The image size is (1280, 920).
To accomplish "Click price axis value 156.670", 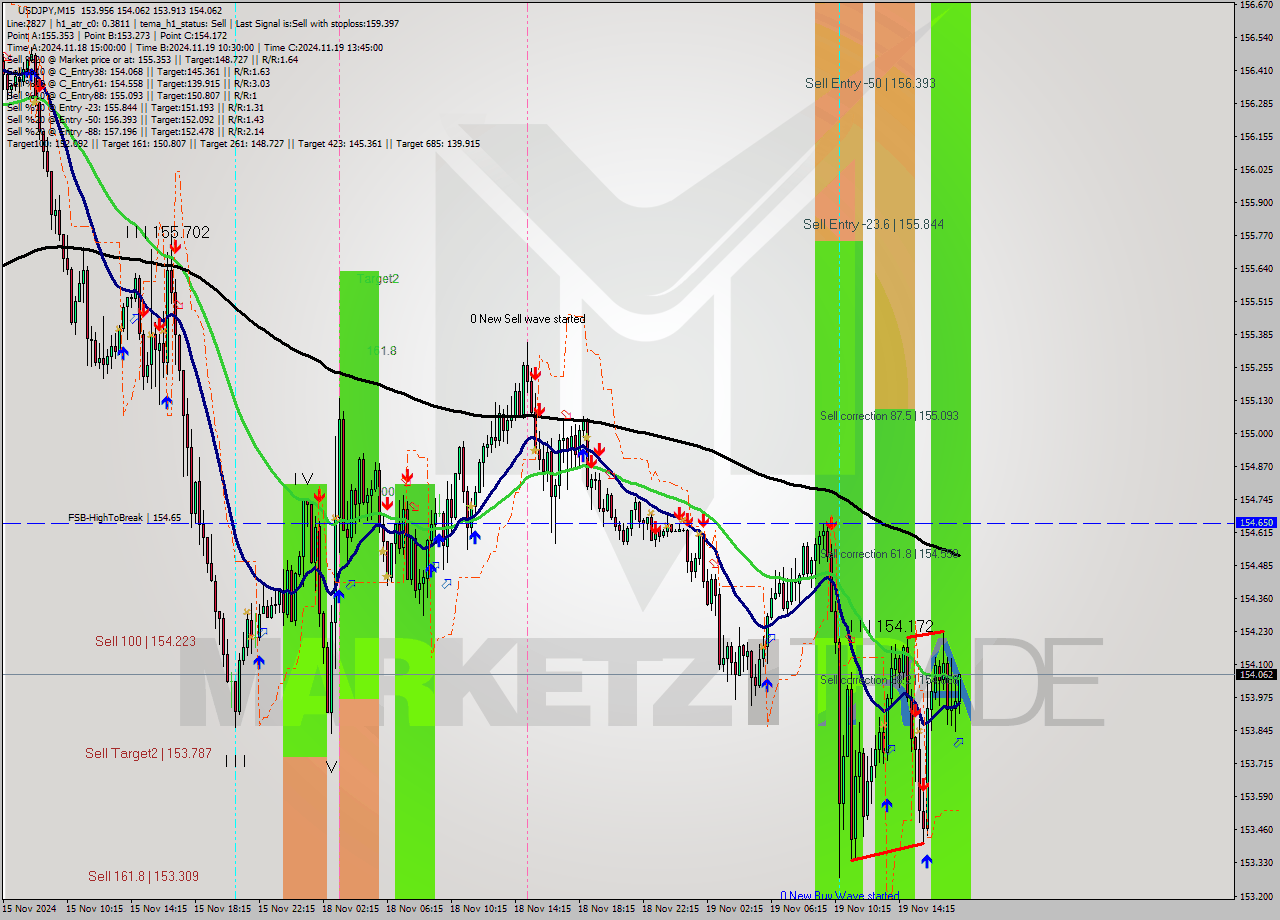I will coord(1256,5).
